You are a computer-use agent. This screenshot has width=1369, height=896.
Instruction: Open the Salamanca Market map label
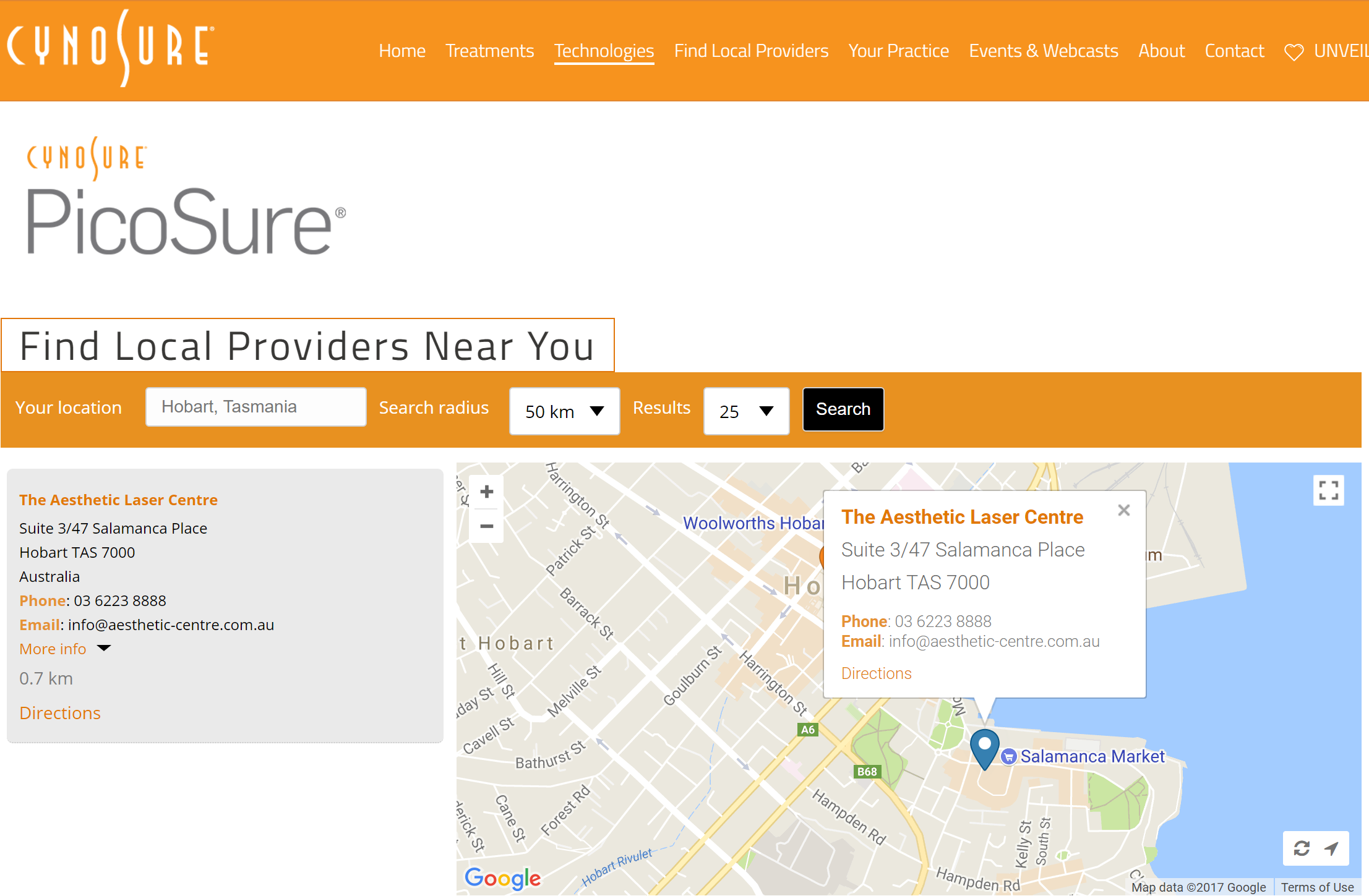tap(1092, 756)
